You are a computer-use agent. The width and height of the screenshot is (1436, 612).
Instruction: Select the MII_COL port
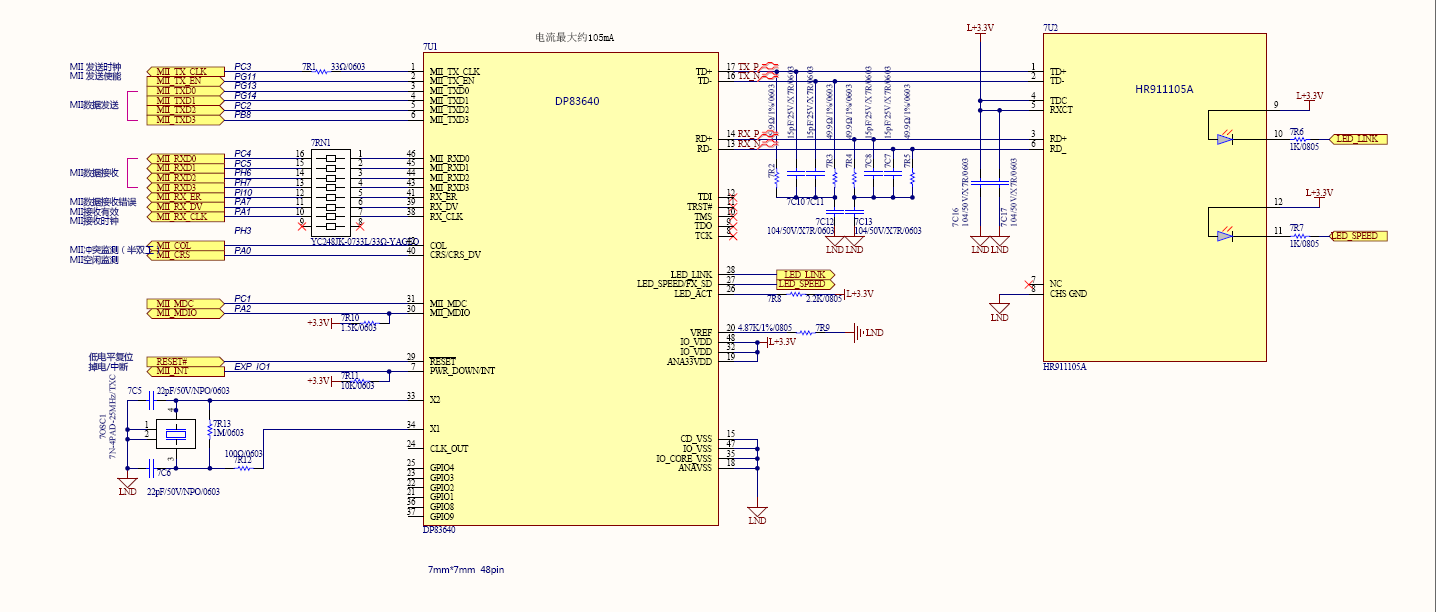click(185, 245)
